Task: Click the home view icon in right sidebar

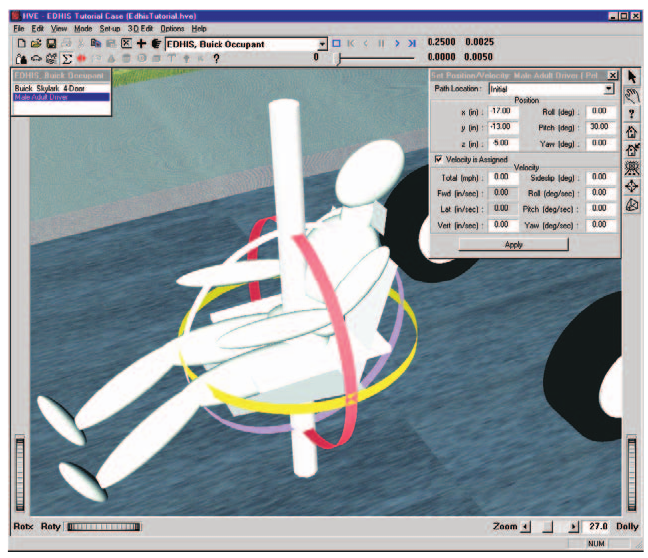Action: coord(631,132)
